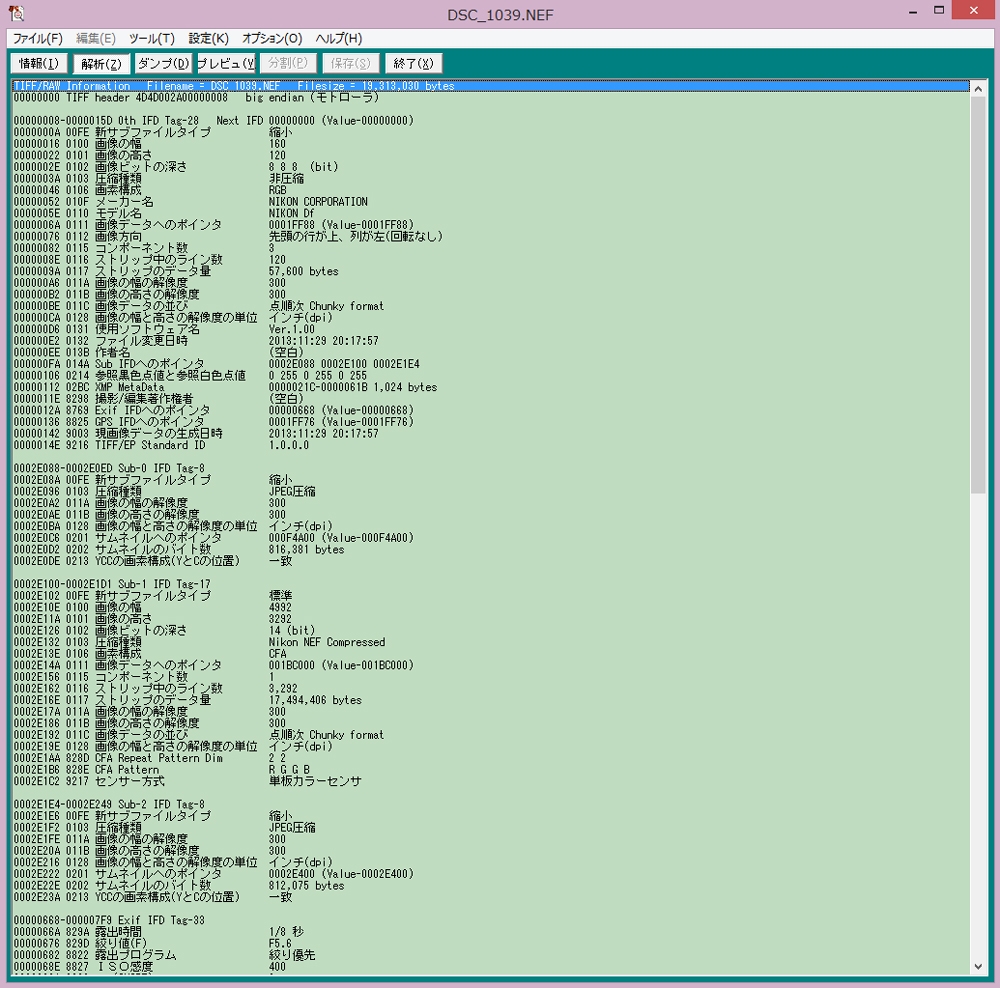
Task: Click the disabled 保存(S) button
Action: click(x=351, y=63)
